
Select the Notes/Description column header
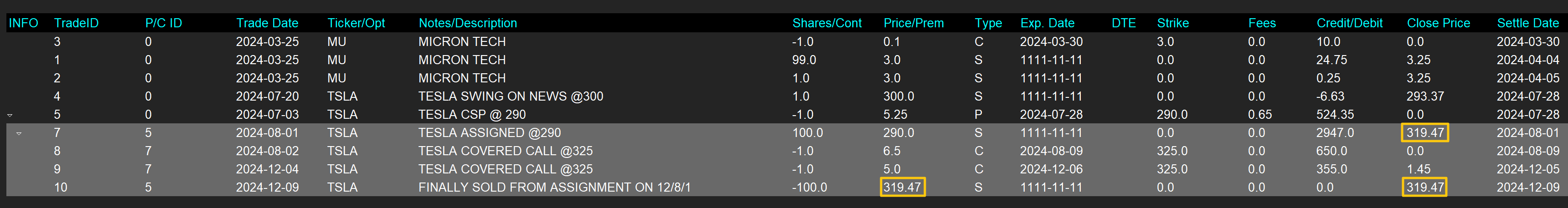468,23
